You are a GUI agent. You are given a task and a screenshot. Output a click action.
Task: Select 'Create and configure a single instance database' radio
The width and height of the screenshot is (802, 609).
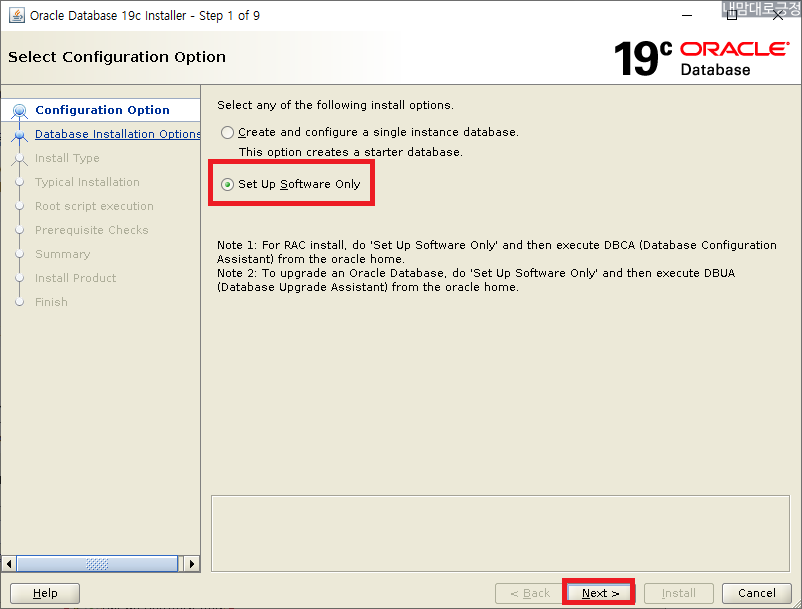[227, 133]
